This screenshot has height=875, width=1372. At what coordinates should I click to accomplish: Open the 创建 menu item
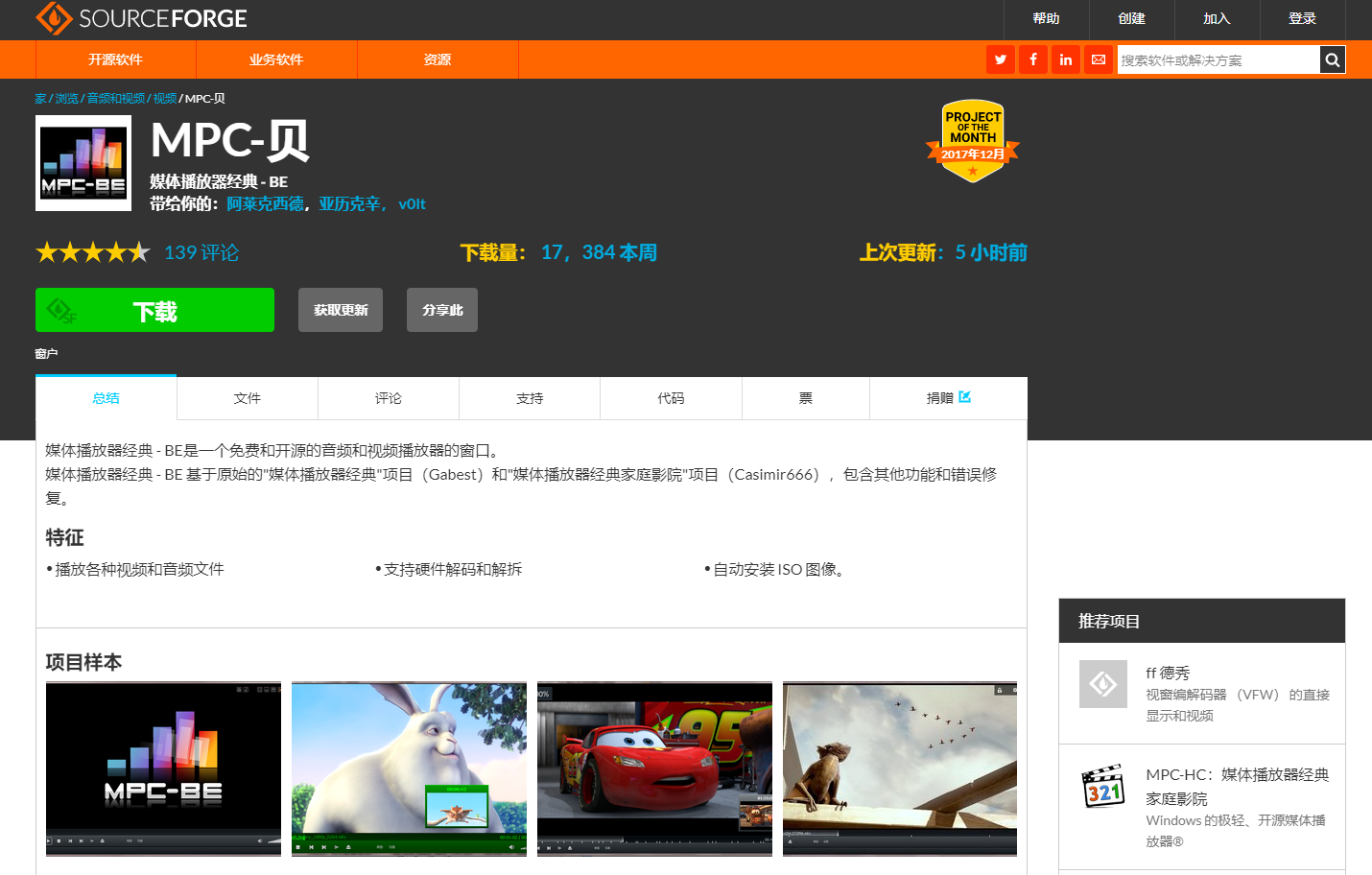click(1131, 18)
